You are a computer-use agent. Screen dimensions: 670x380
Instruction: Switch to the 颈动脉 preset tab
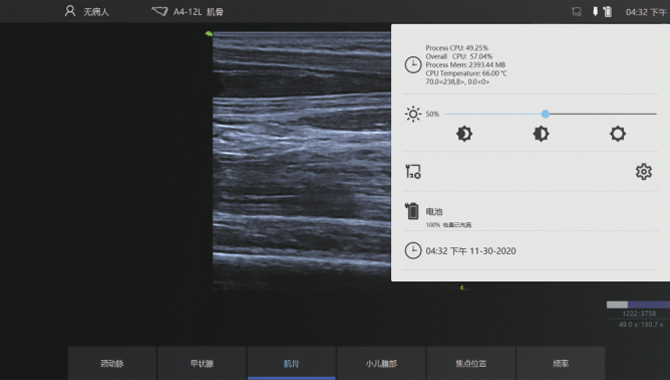[x=112, y=363]
